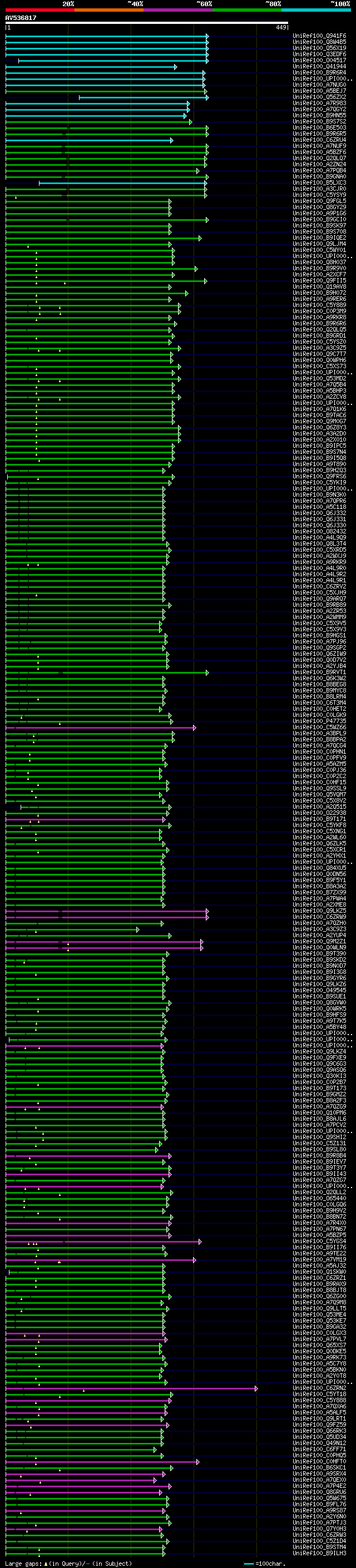The height and width of the screenshot is (1568, 356).
Task: Choose hit UniRef100_Q56ZX2
Action: tap(319, 97)
